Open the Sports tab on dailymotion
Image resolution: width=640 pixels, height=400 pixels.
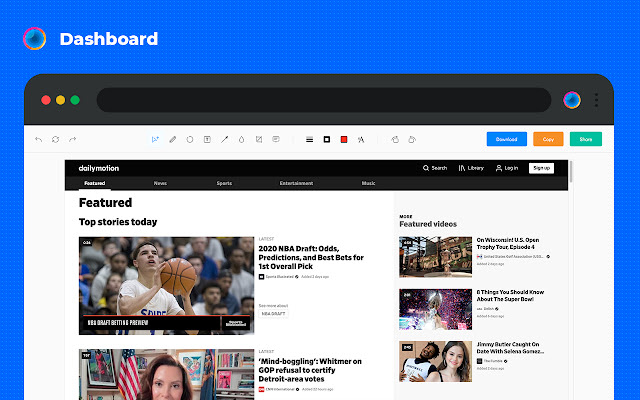tap(224, 183)
